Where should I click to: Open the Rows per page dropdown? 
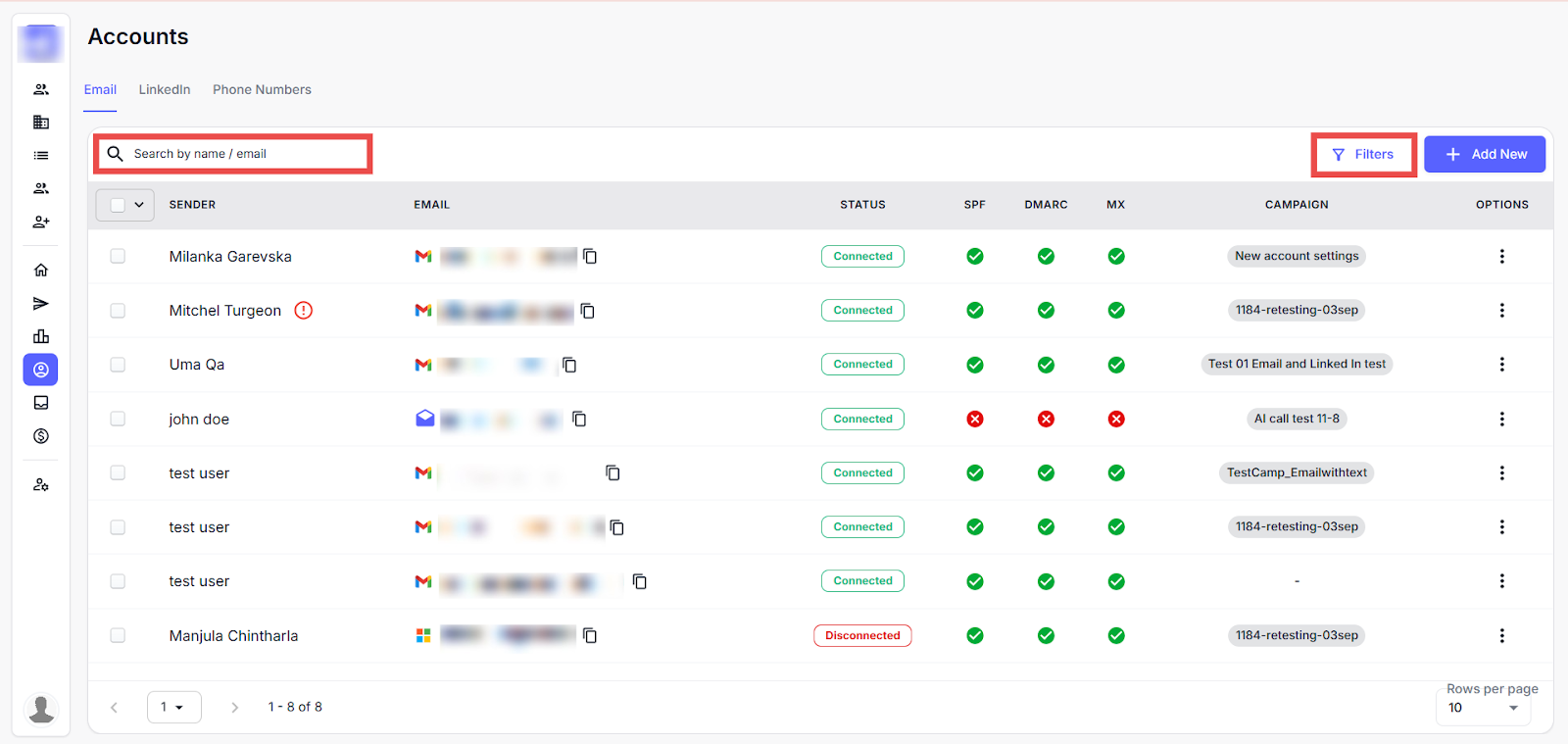1483,708
